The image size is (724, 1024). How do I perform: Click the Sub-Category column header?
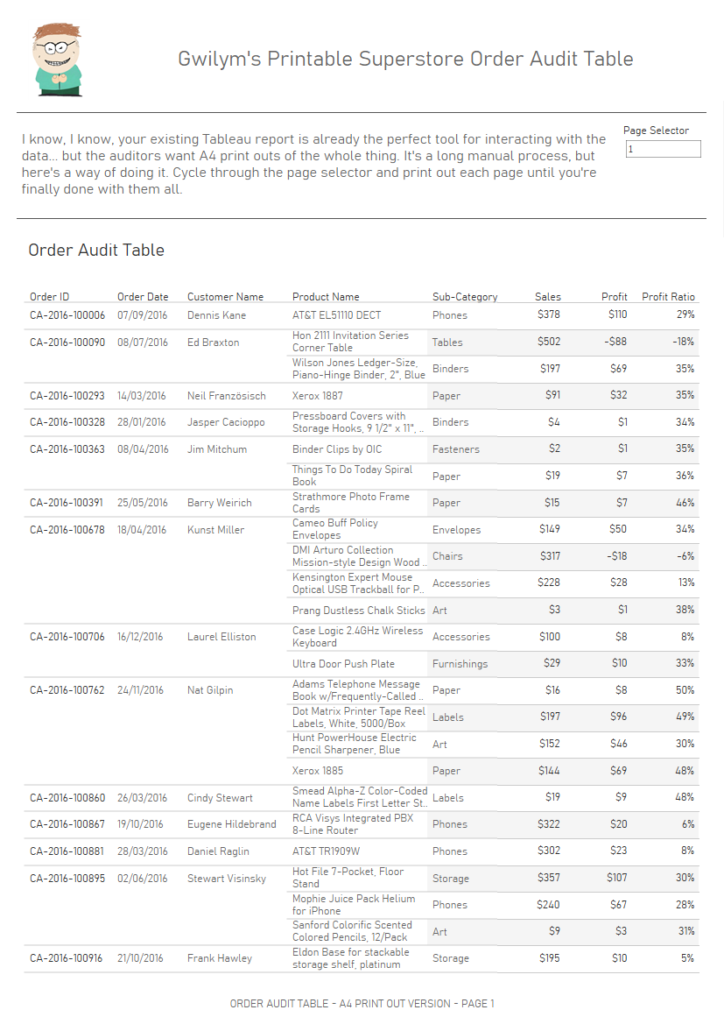pyautogui.click(x=464, y=296)
